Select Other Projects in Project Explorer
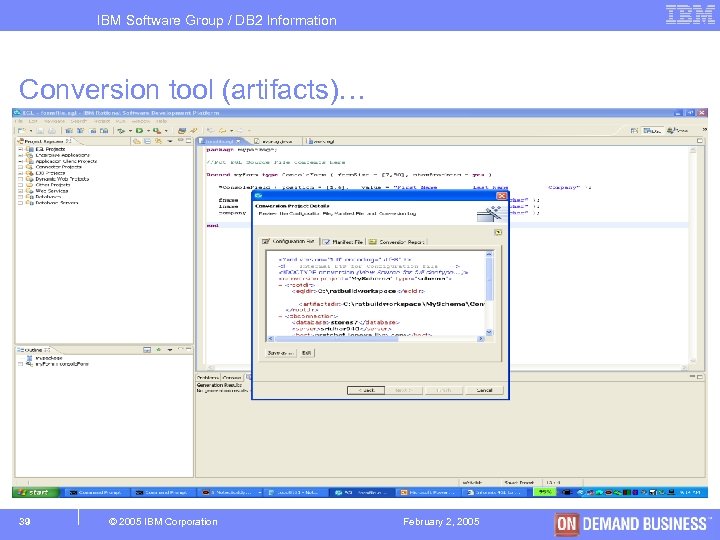 (x=53, y=185)
